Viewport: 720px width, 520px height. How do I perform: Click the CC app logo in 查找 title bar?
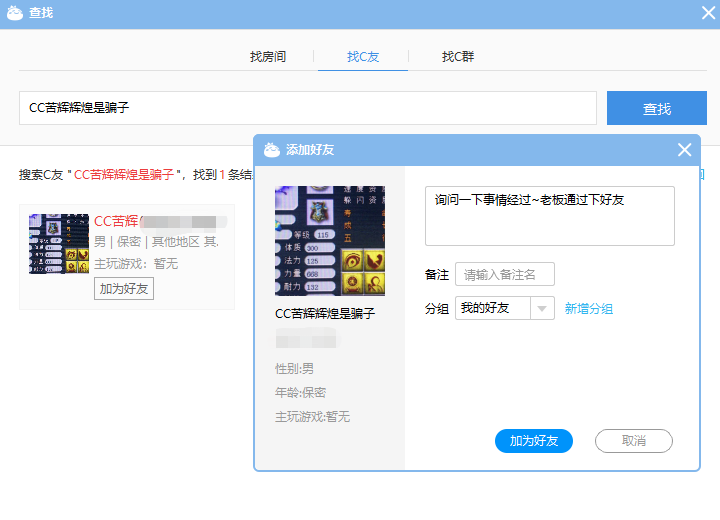[x=15, y=13]
